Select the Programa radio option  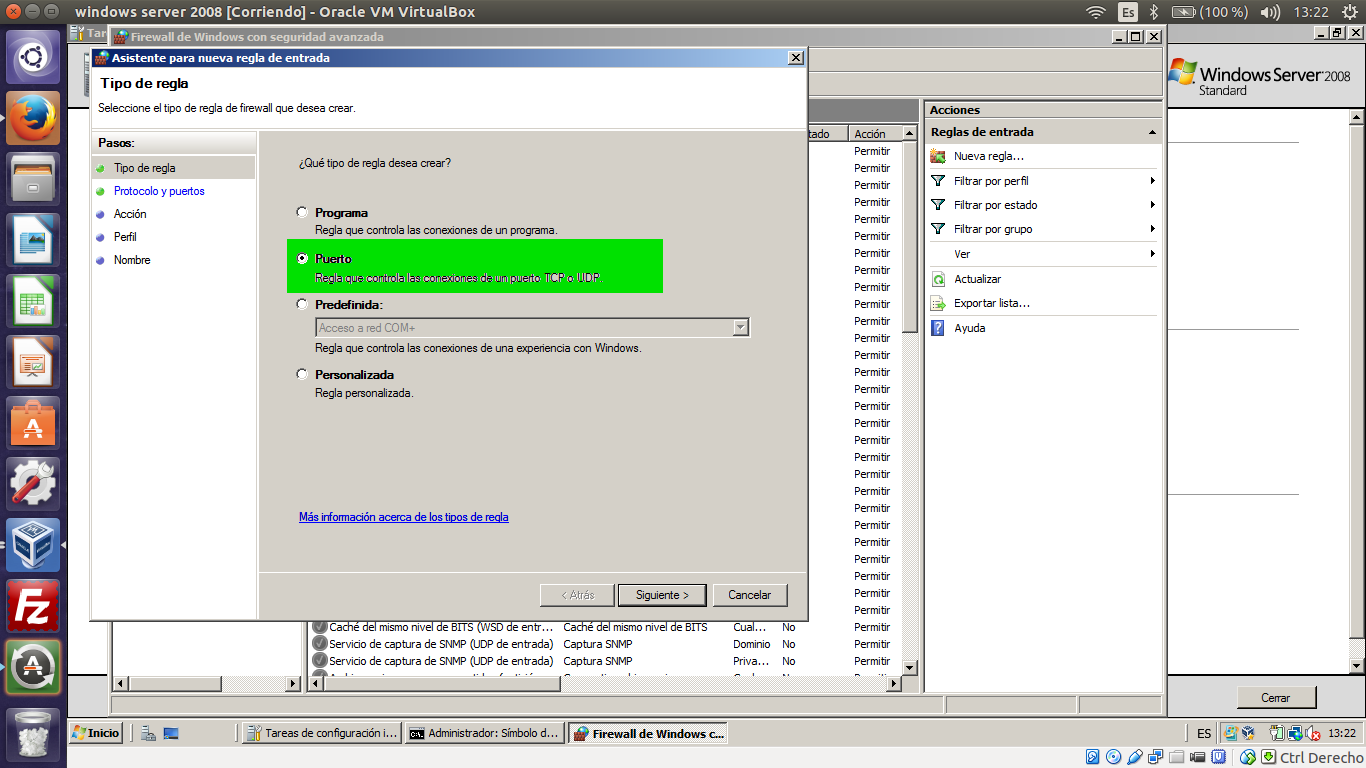302,212
